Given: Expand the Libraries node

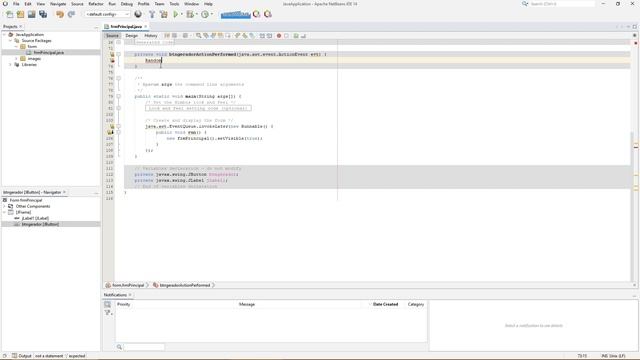Looking at the screenshot, I should click(x=10, y=65).
